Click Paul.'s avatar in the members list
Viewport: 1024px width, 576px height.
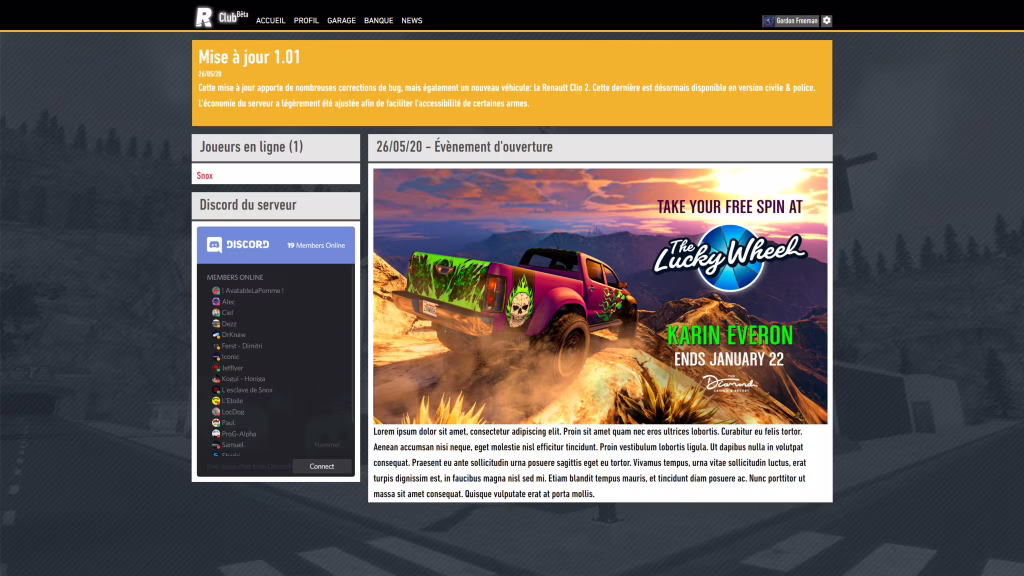click(216, 423)
